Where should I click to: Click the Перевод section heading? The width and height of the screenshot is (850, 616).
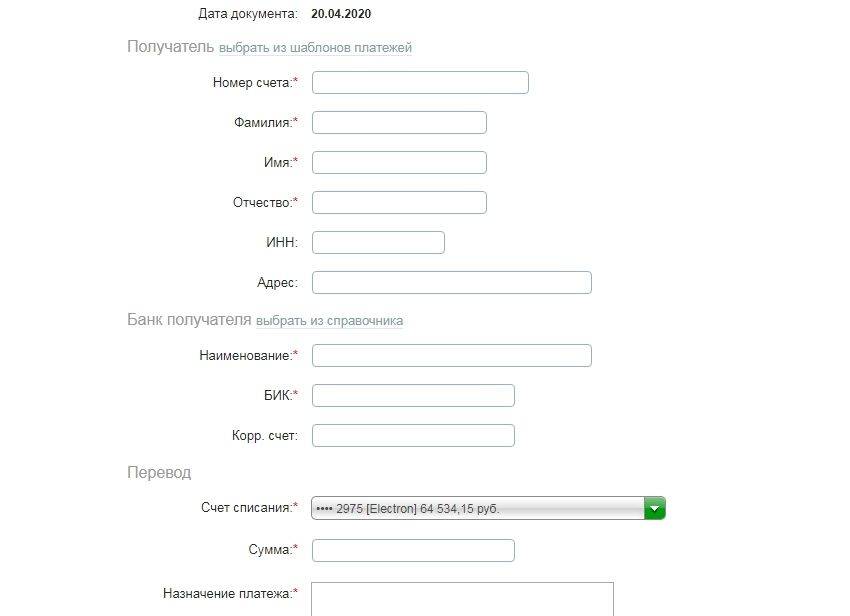click(159, 472)
